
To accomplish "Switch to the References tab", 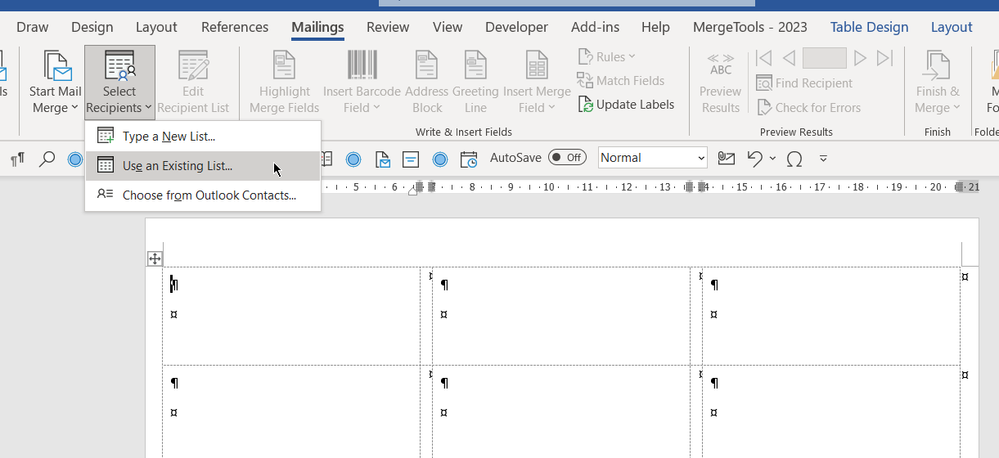I will [234, 27].
